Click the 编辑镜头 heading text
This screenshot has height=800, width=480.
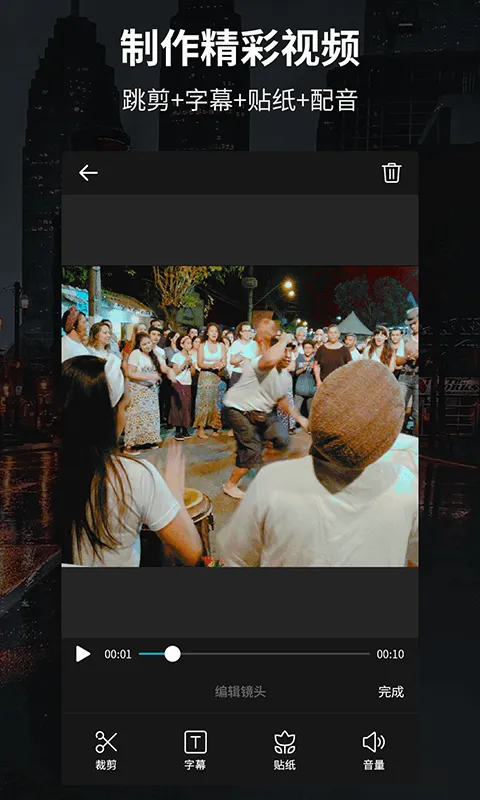point(240,692)
